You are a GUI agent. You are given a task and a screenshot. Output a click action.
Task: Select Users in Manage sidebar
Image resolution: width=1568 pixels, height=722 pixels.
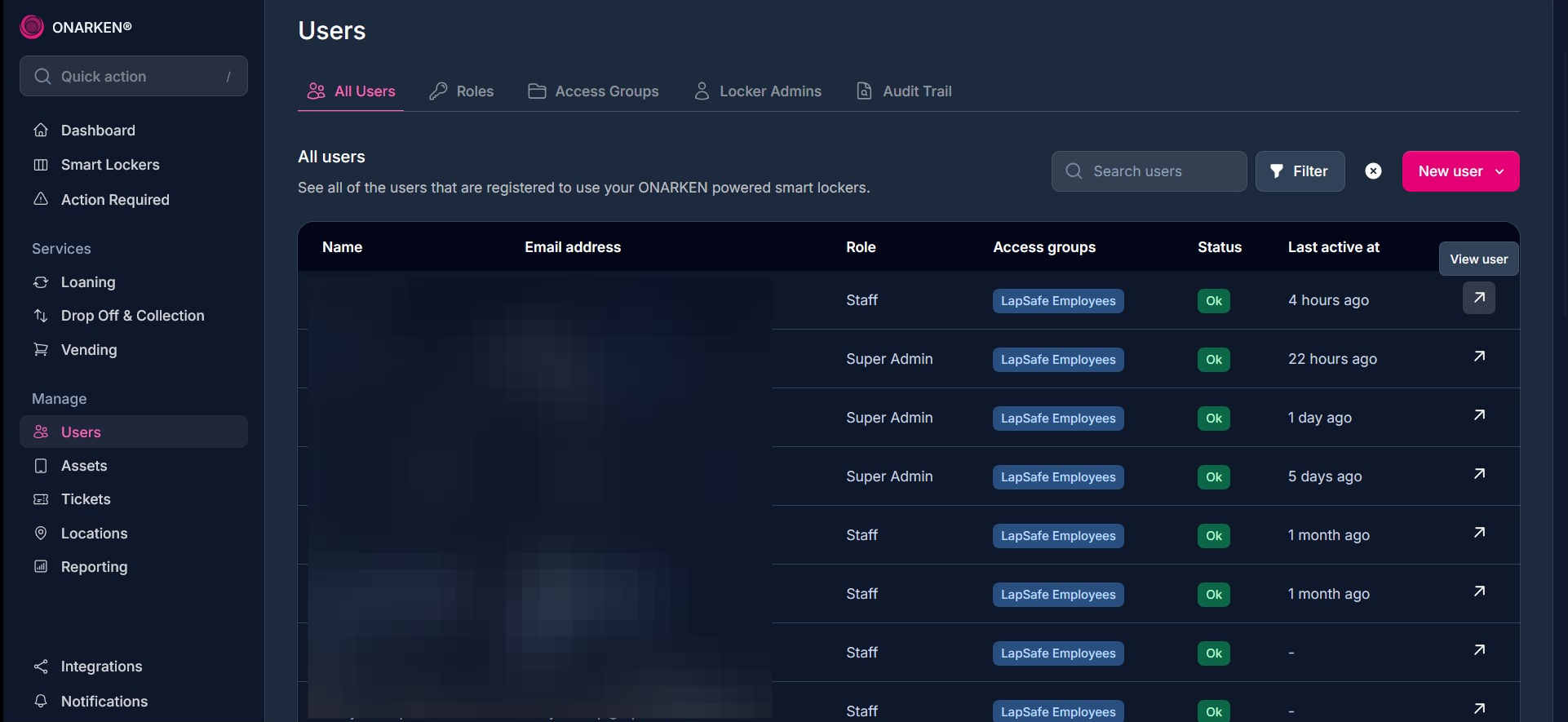[134, 432]
